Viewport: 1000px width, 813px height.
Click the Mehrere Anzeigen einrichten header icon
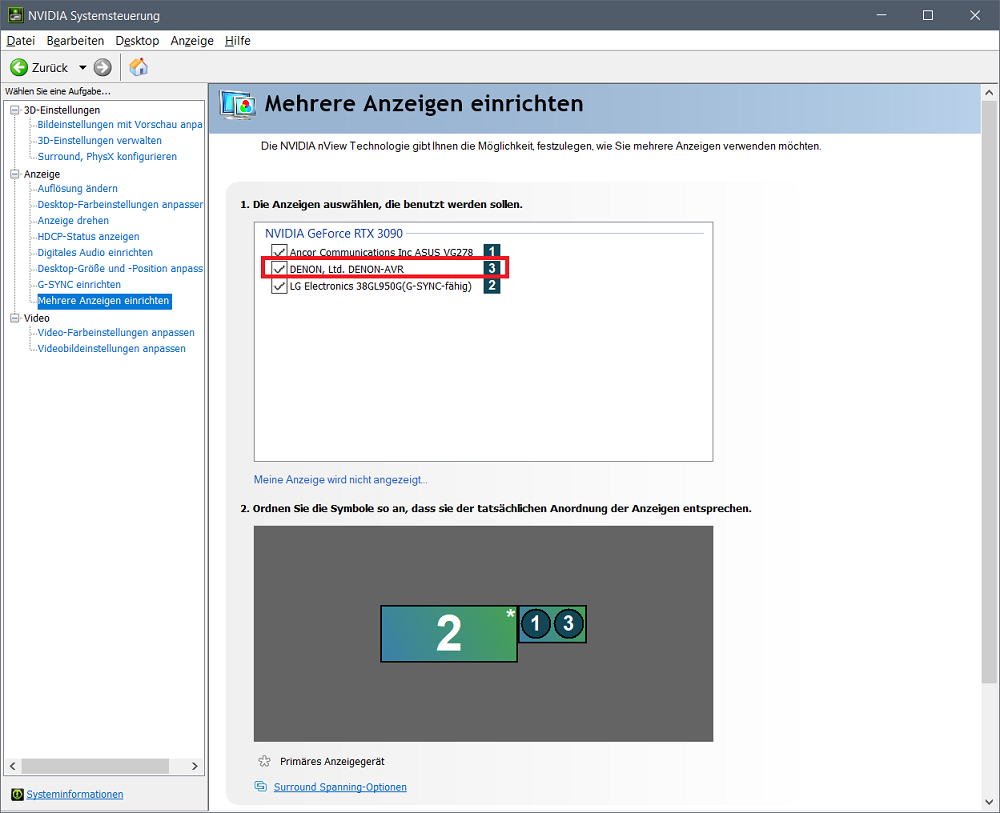[237, 105]
